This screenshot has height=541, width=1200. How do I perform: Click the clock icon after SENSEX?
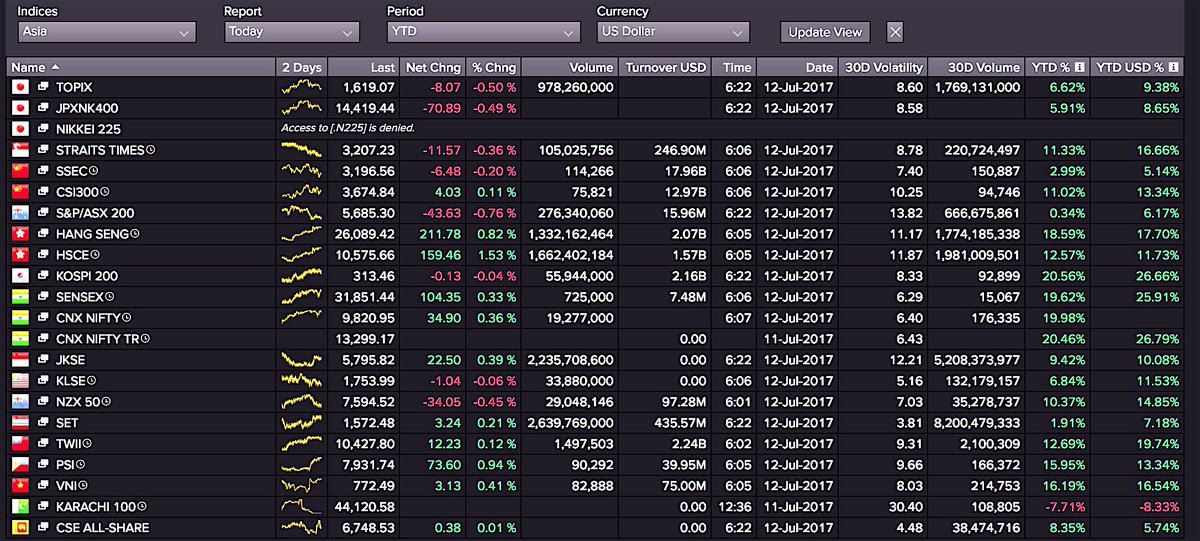pyautogui.click(x=110, y=296)
